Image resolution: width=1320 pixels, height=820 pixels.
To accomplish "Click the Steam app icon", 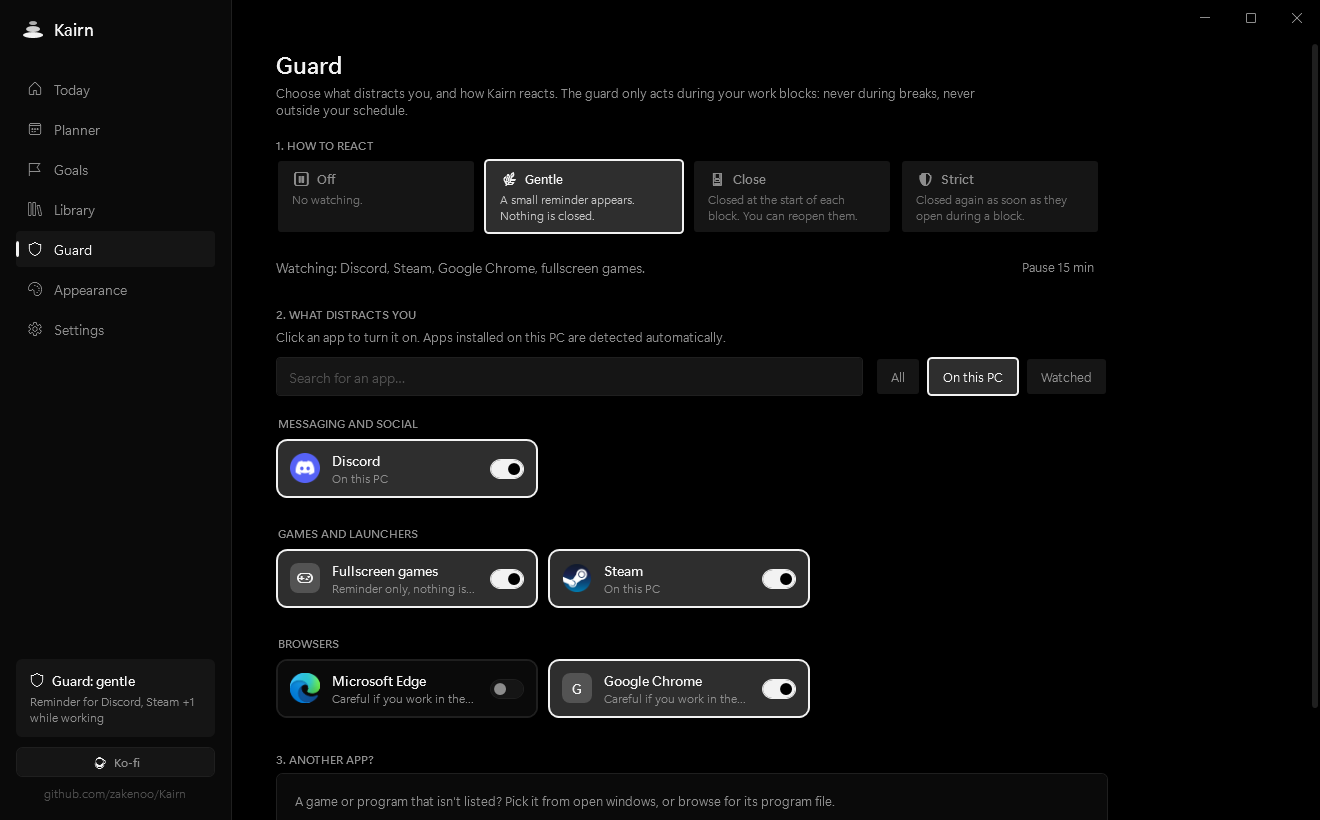I will (577, 578).
